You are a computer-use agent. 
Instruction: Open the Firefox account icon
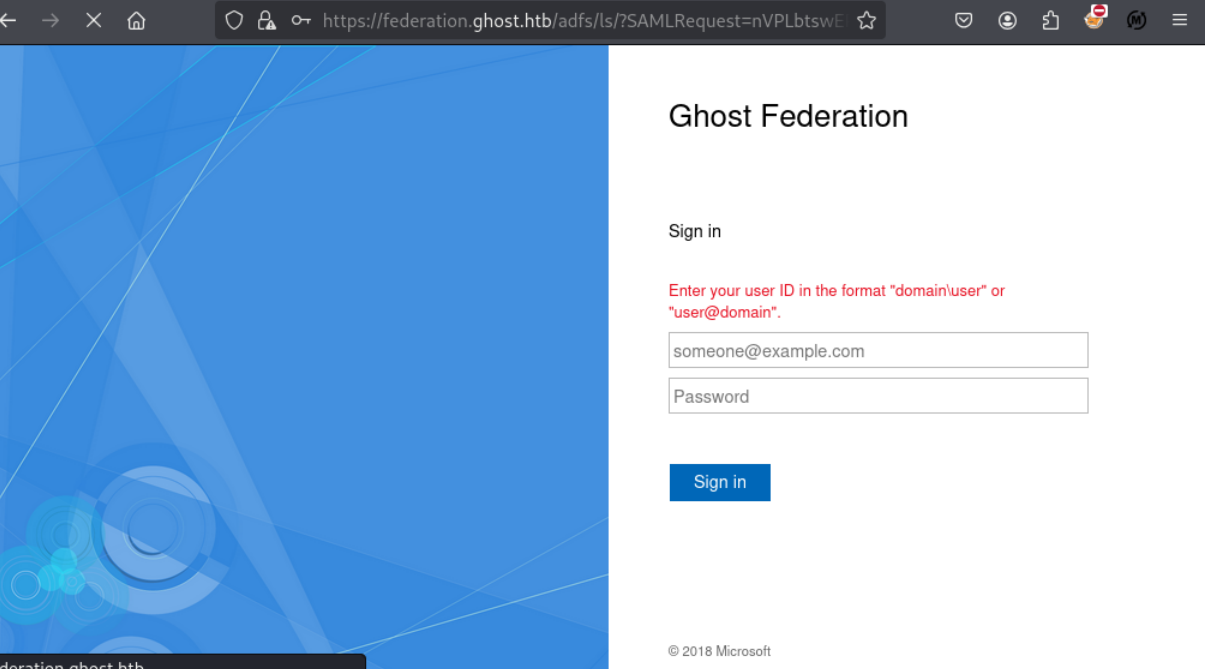pyautogui.click(x=1007, y=20)
